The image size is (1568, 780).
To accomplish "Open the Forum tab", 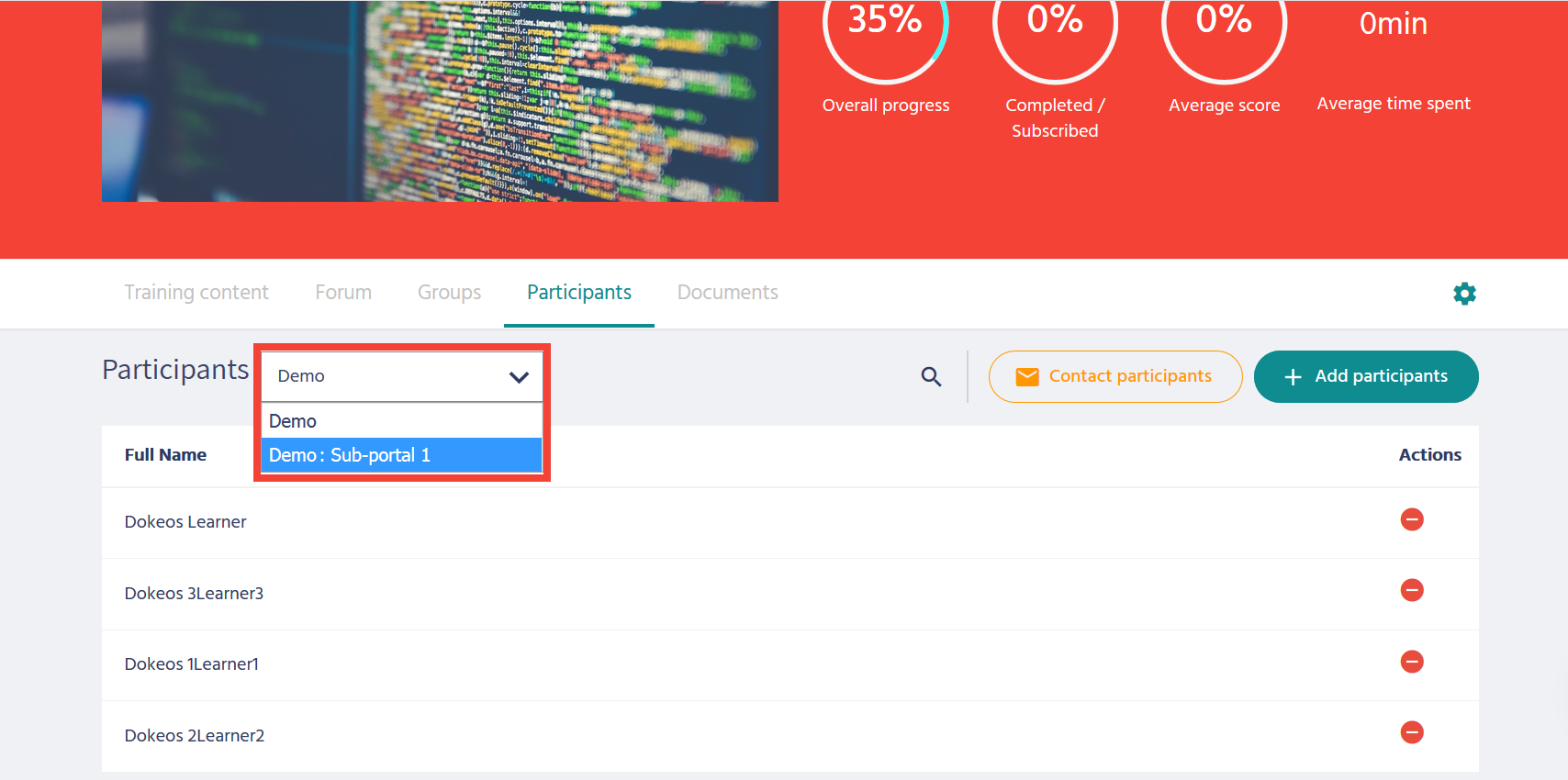I will (343, 293).
